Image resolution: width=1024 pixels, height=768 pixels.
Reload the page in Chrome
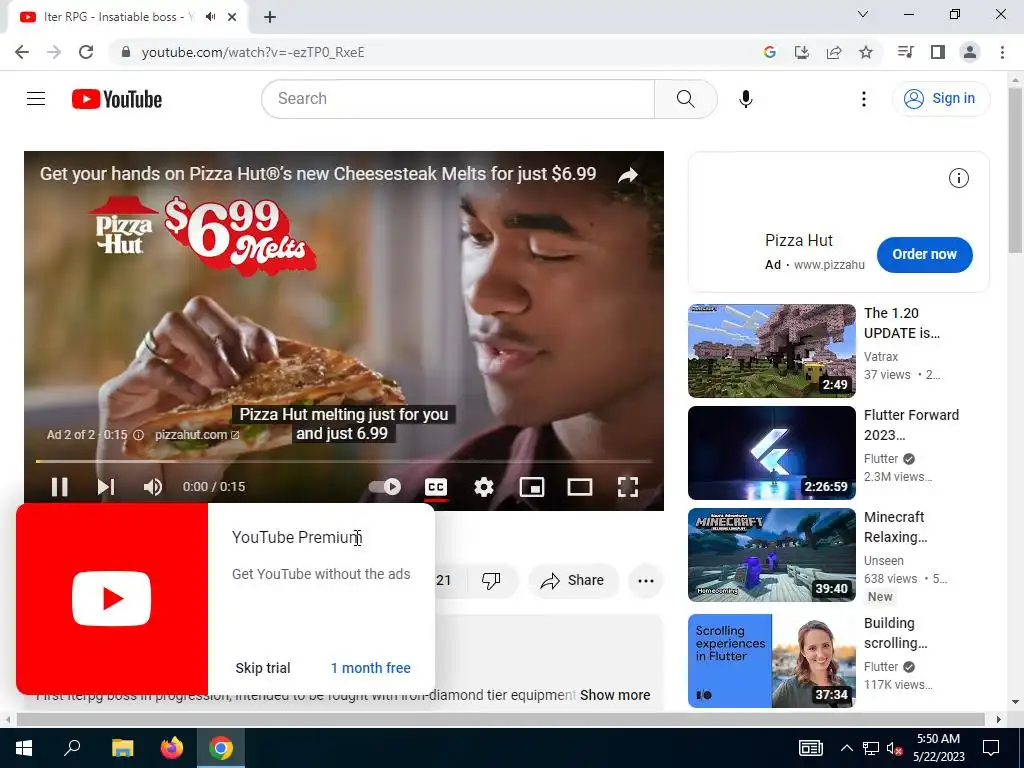coord(86,52)
